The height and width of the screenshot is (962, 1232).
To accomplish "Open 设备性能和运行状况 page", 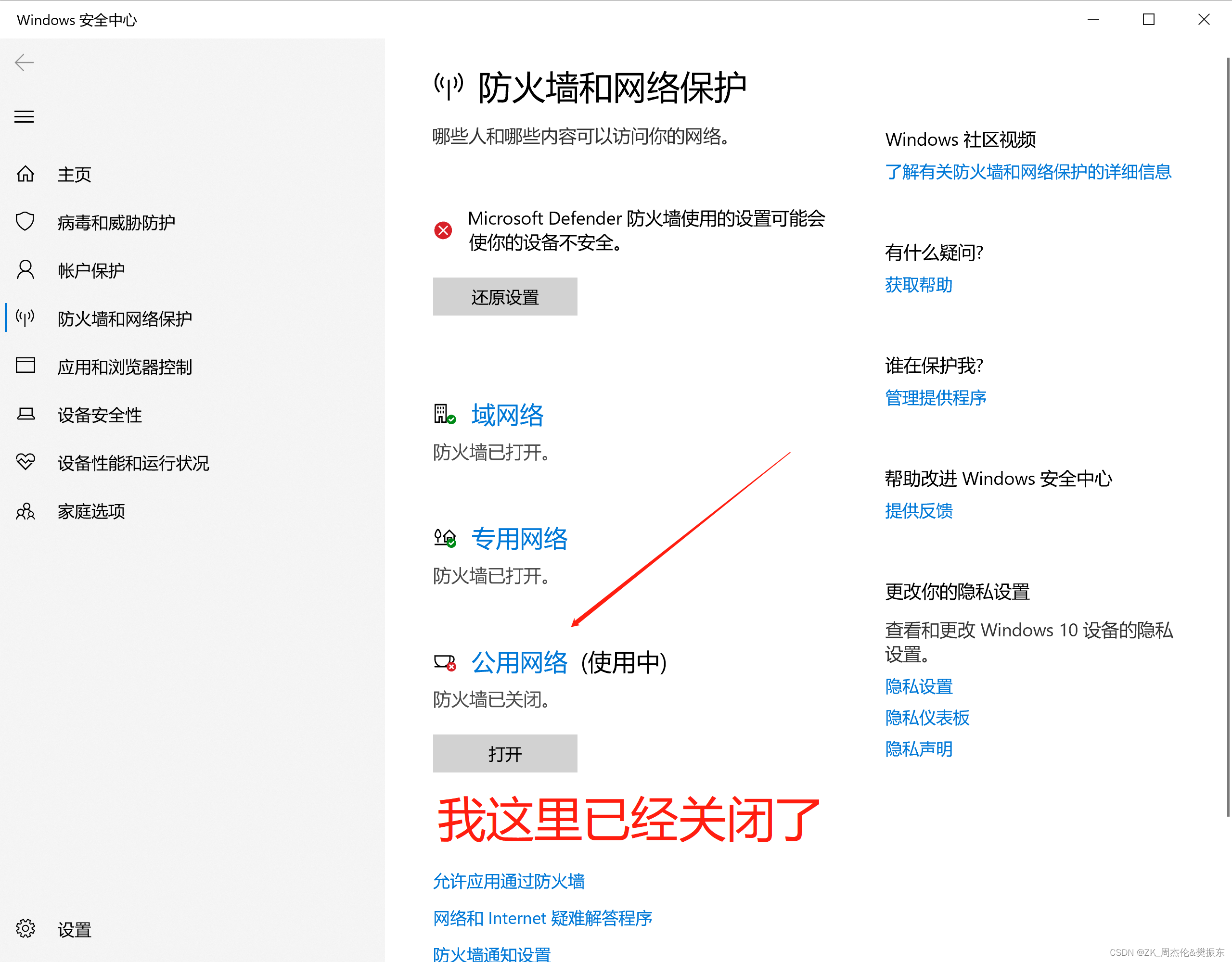I will (x=133, y=463).
